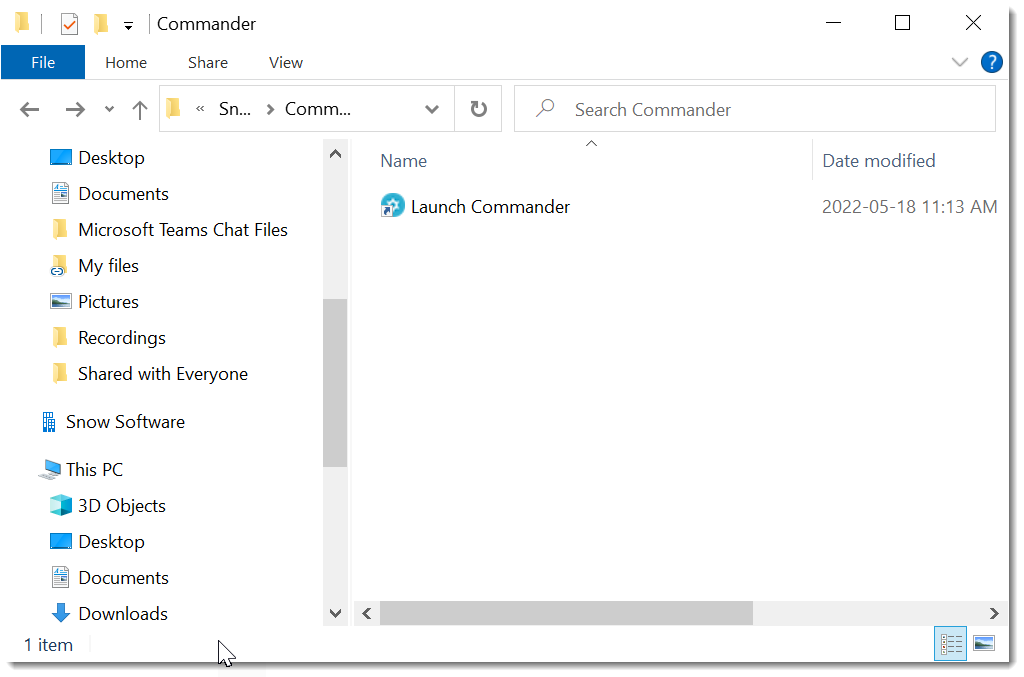Open the View ribbon tab
Screen dimensions: 1024x677
(x=285, y=63)
